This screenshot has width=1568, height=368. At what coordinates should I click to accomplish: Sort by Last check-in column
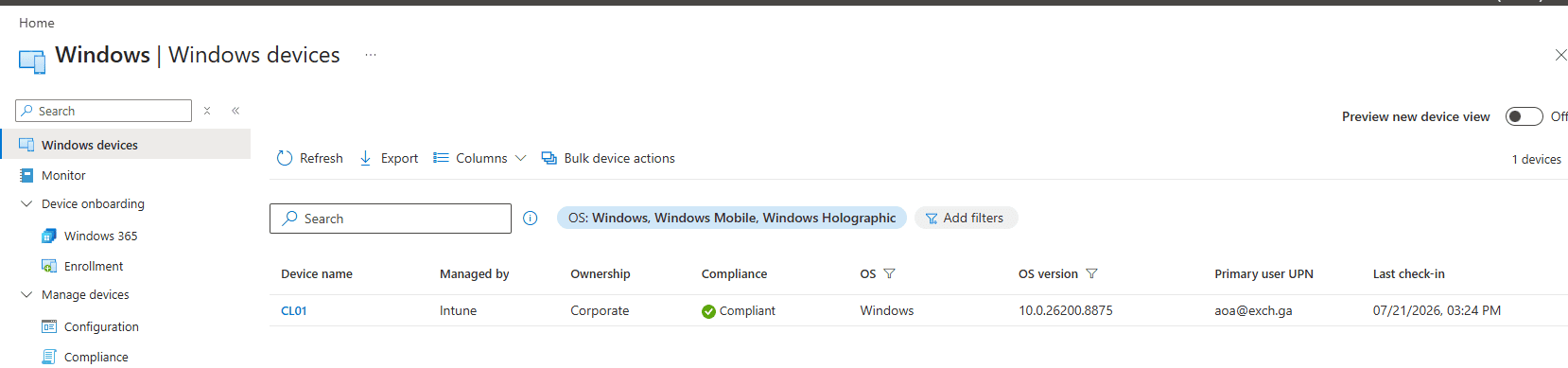coord(1409,273)
